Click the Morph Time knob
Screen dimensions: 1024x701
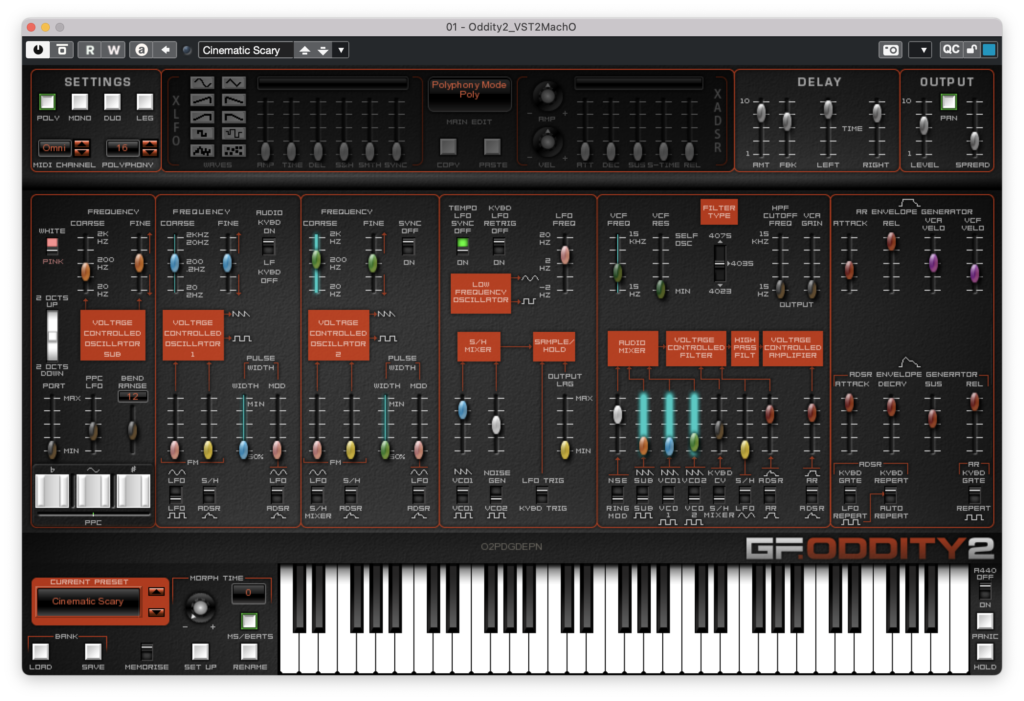click(x=200, y=608)
